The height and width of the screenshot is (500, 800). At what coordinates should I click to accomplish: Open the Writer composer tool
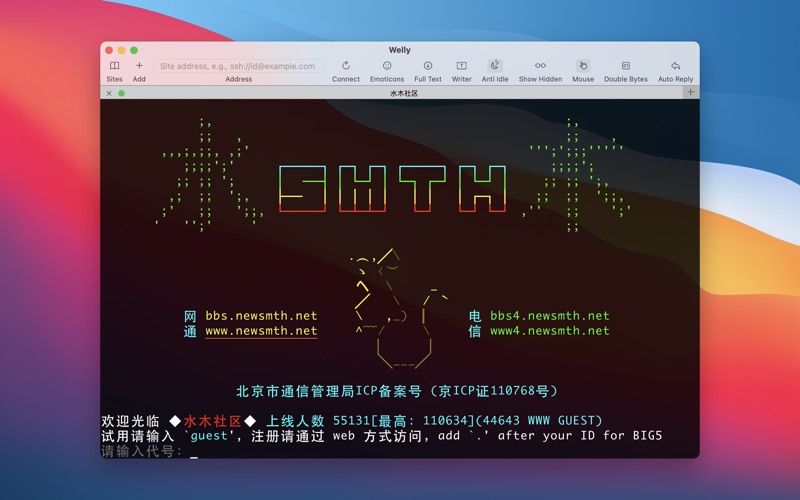pos(461,71)
